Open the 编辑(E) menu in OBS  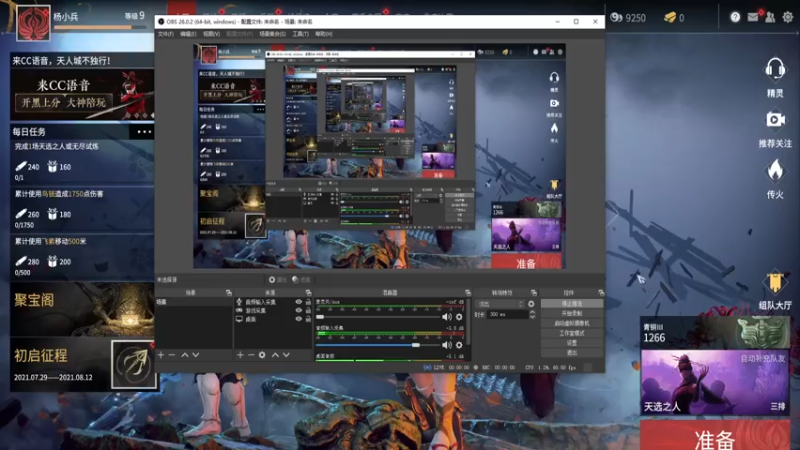coord(188,34)
